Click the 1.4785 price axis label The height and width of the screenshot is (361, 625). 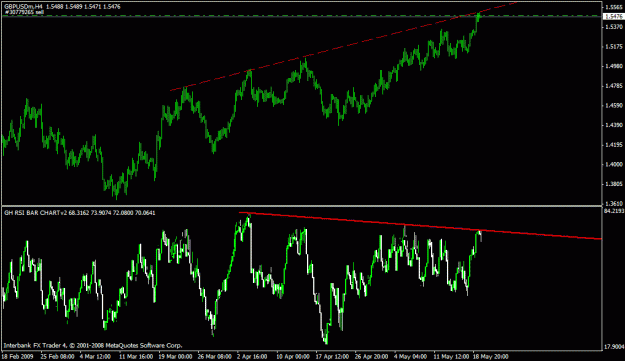tap(614, 86)
